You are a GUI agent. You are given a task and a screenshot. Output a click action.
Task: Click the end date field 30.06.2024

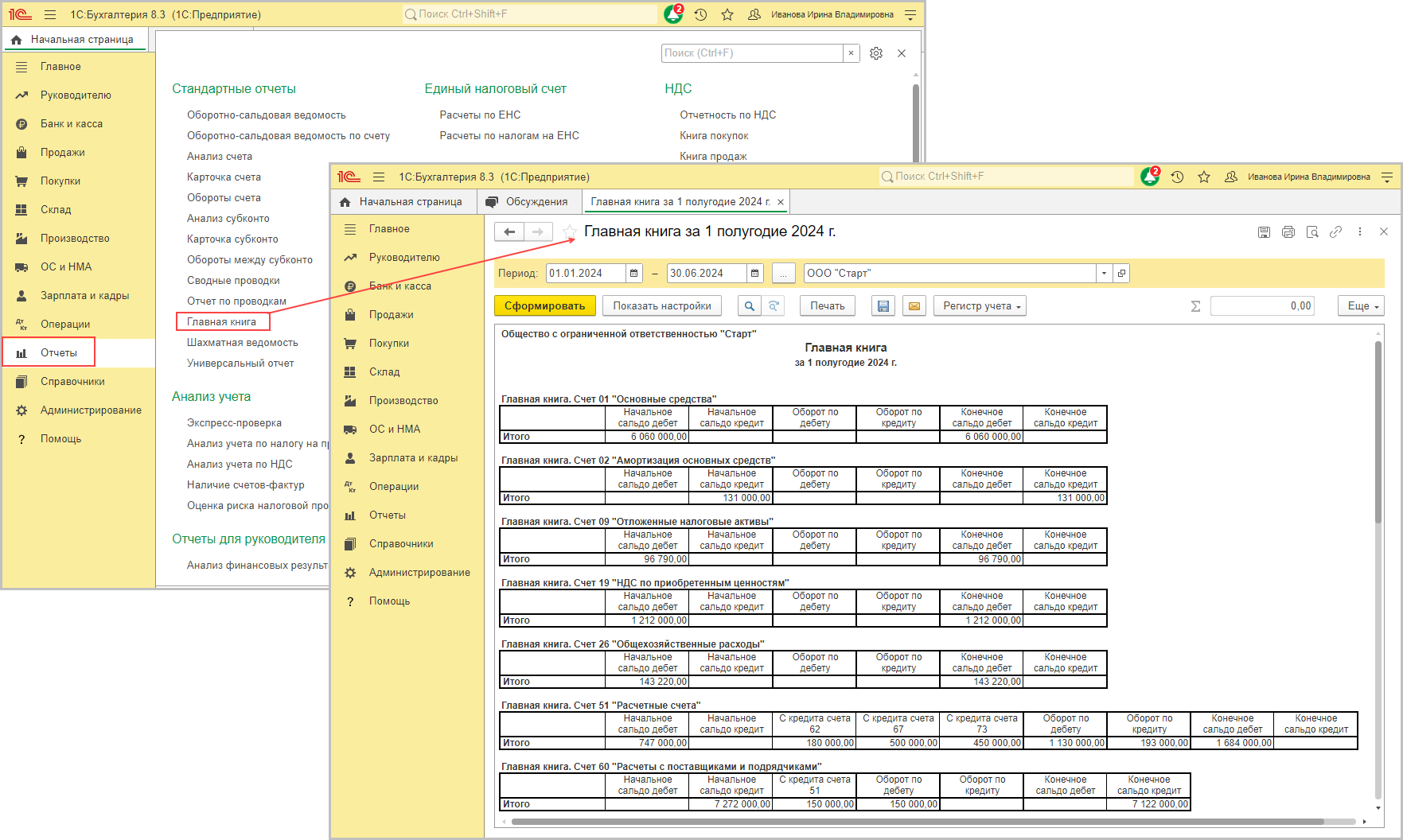[707, 274]
